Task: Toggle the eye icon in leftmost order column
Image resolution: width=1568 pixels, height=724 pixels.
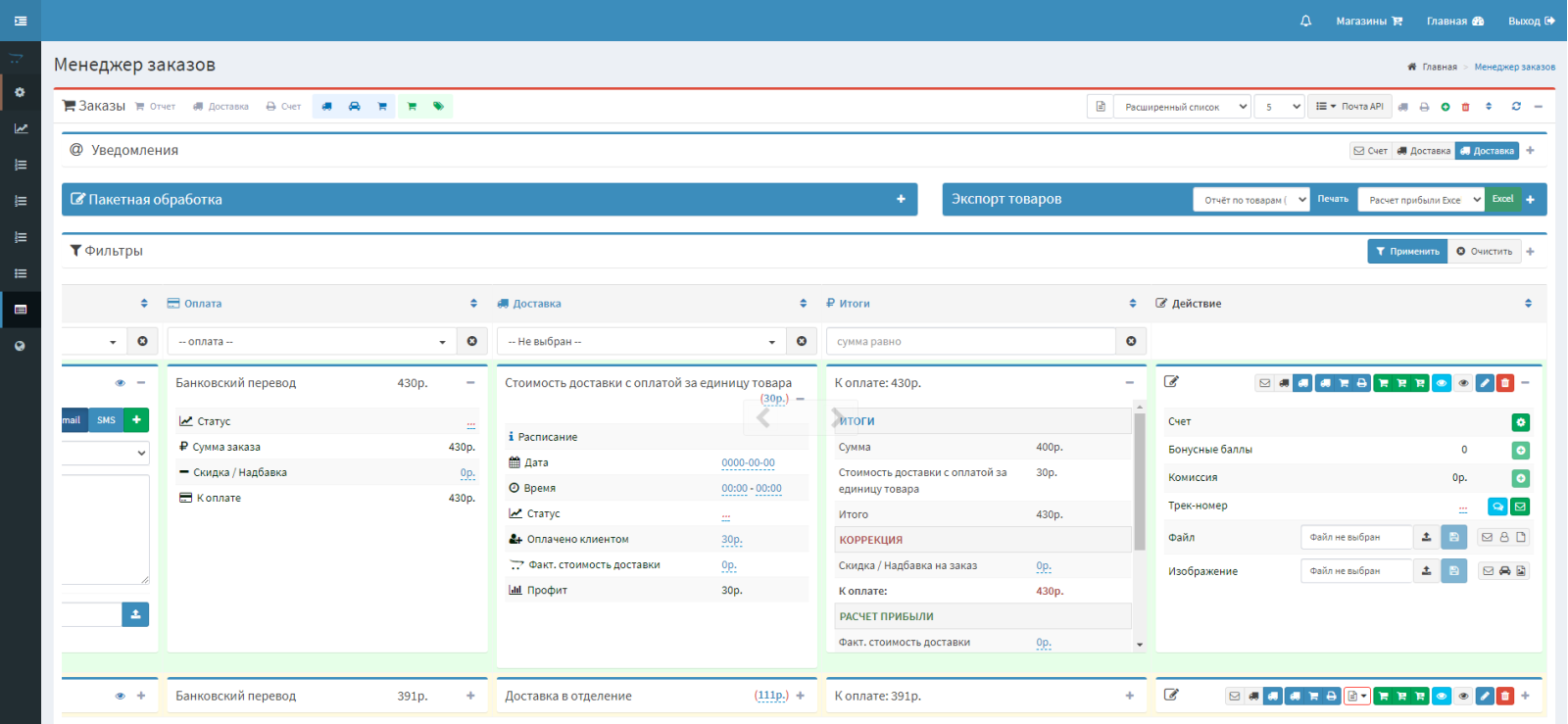Action: pyautogui.click(x=121, y=383)
